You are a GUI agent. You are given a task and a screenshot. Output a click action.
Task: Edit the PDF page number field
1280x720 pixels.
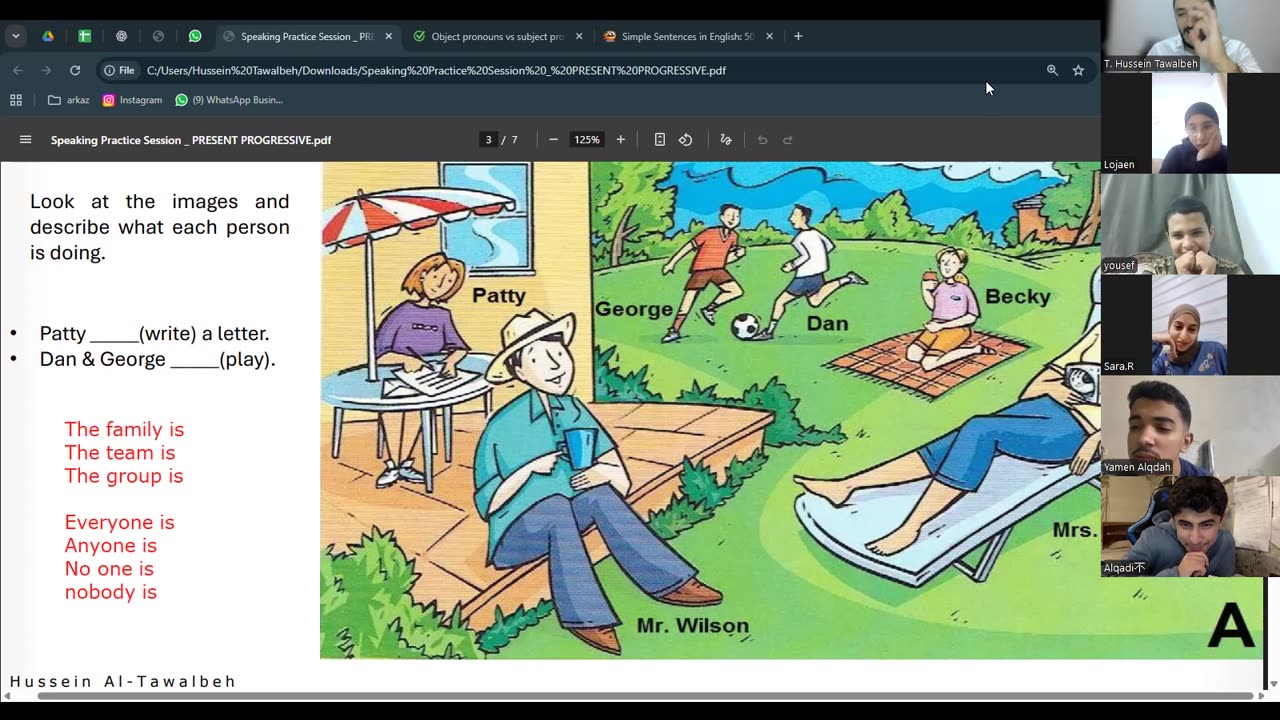tap(489, 140)
